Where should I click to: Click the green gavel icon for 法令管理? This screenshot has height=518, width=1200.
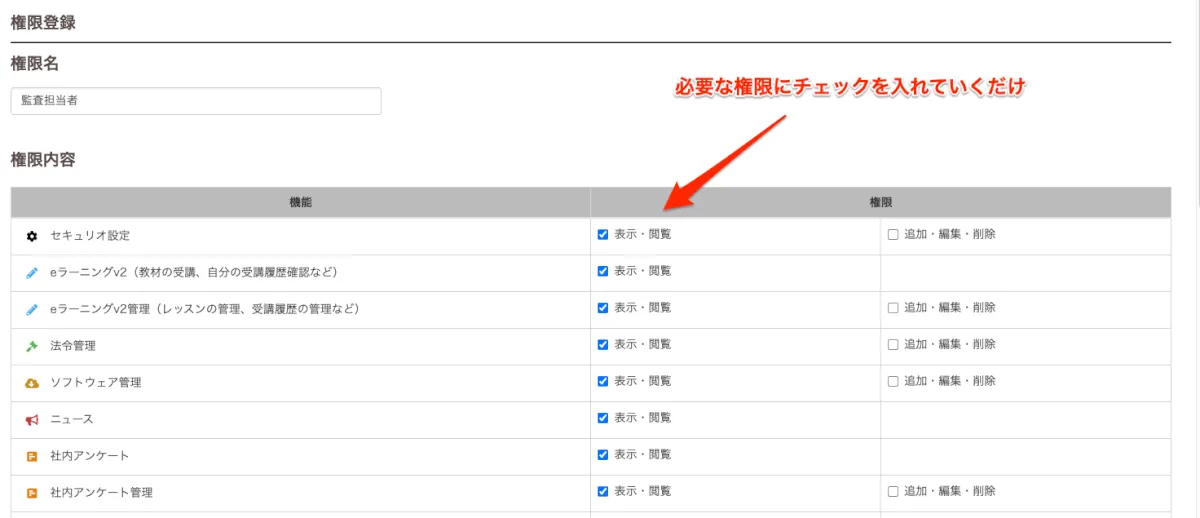(32, 345)
